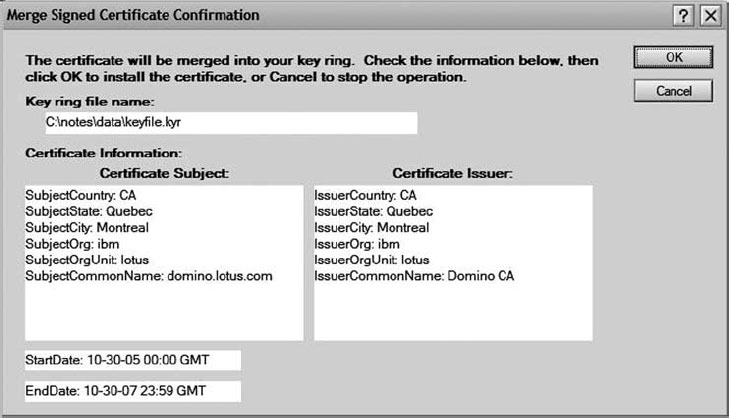Click the dialog title bar text

pos(133,15)
